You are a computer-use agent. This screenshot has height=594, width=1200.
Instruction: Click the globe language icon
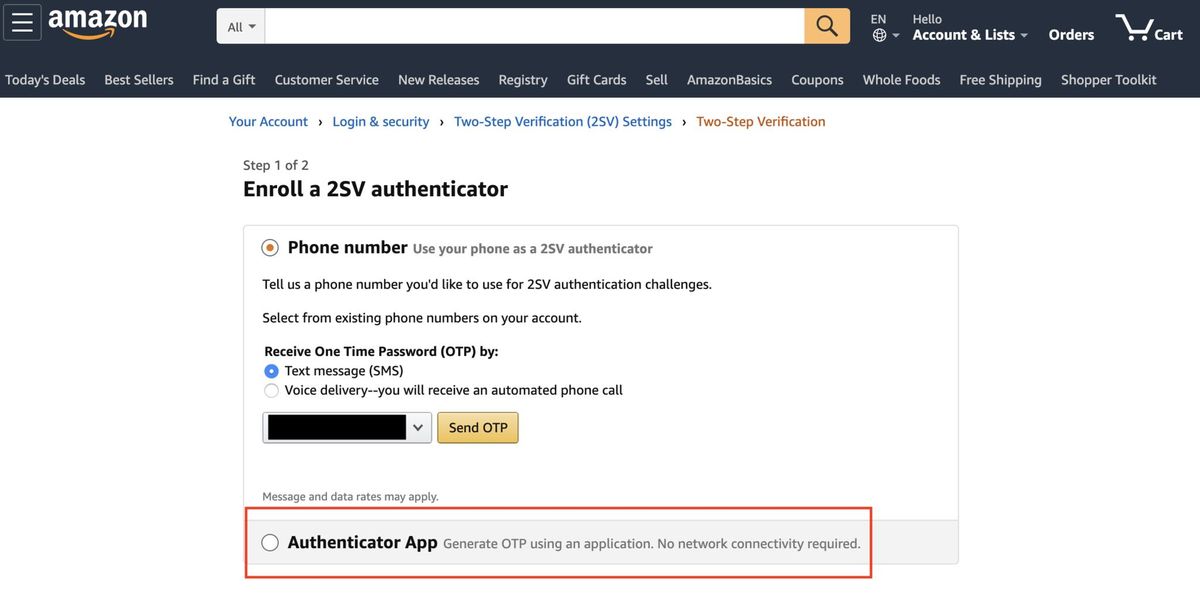point(879,35)
